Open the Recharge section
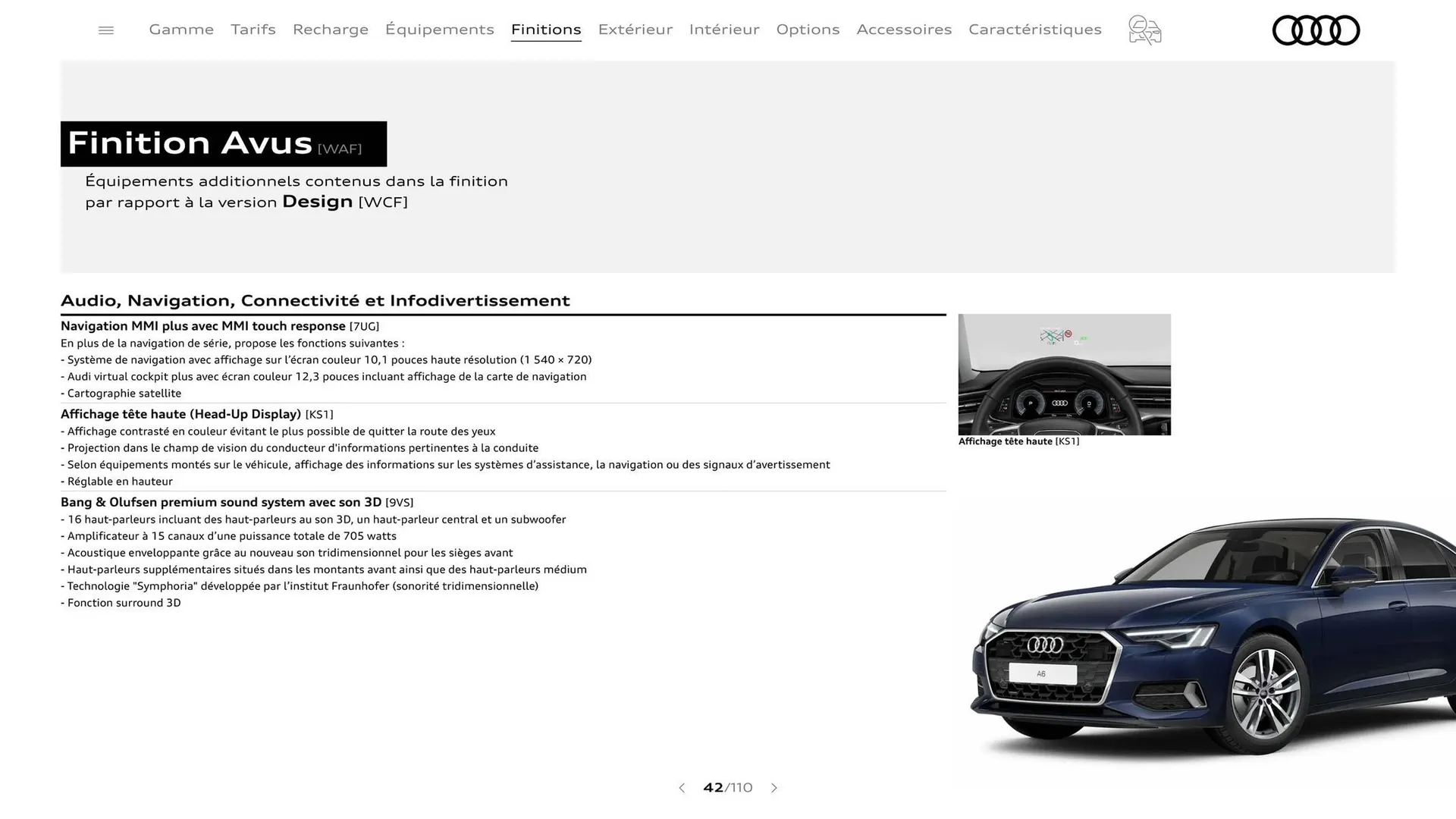 pyautogui.click(x=330, y=30)
